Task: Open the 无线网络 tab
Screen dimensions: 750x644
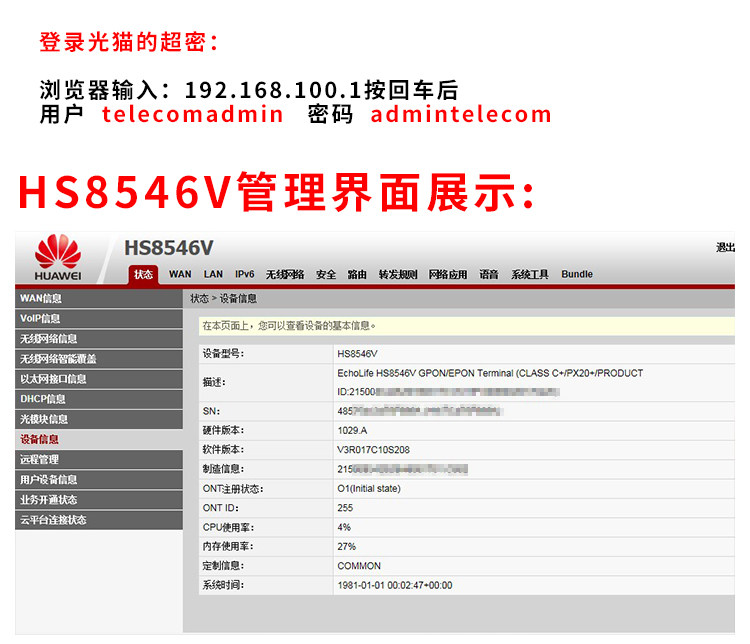Action: coord(285,274)
